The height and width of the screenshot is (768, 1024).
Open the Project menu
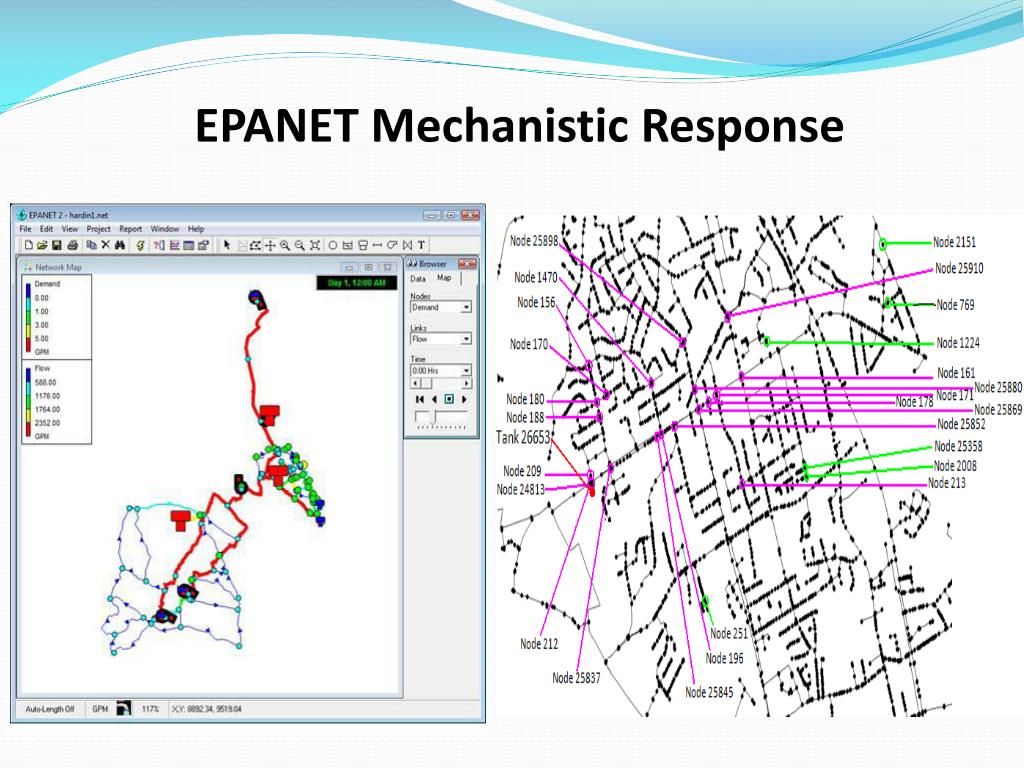coord(99,229)
